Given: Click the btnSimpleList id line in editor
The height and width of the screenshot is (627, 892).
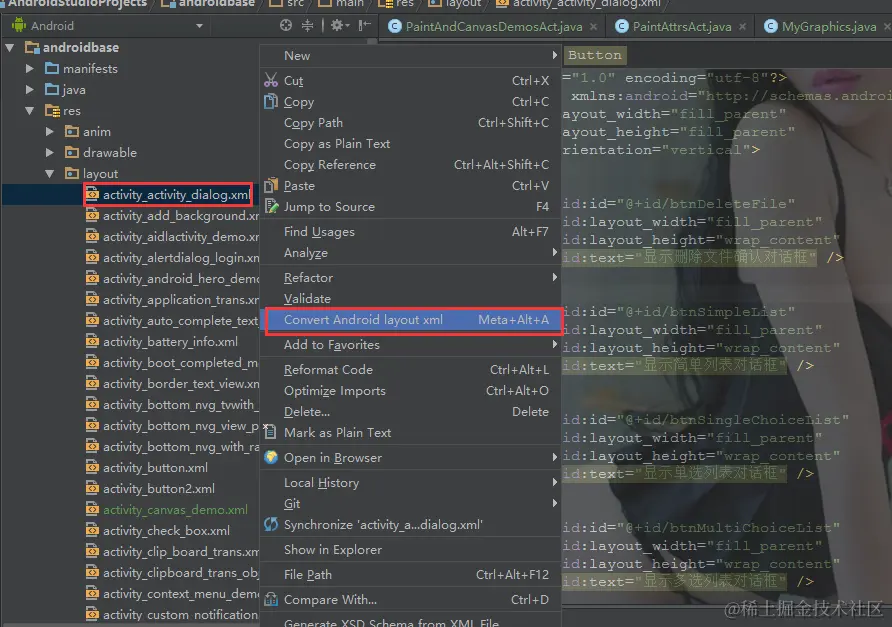Looking at the screenshot, I should click(678, 312).
